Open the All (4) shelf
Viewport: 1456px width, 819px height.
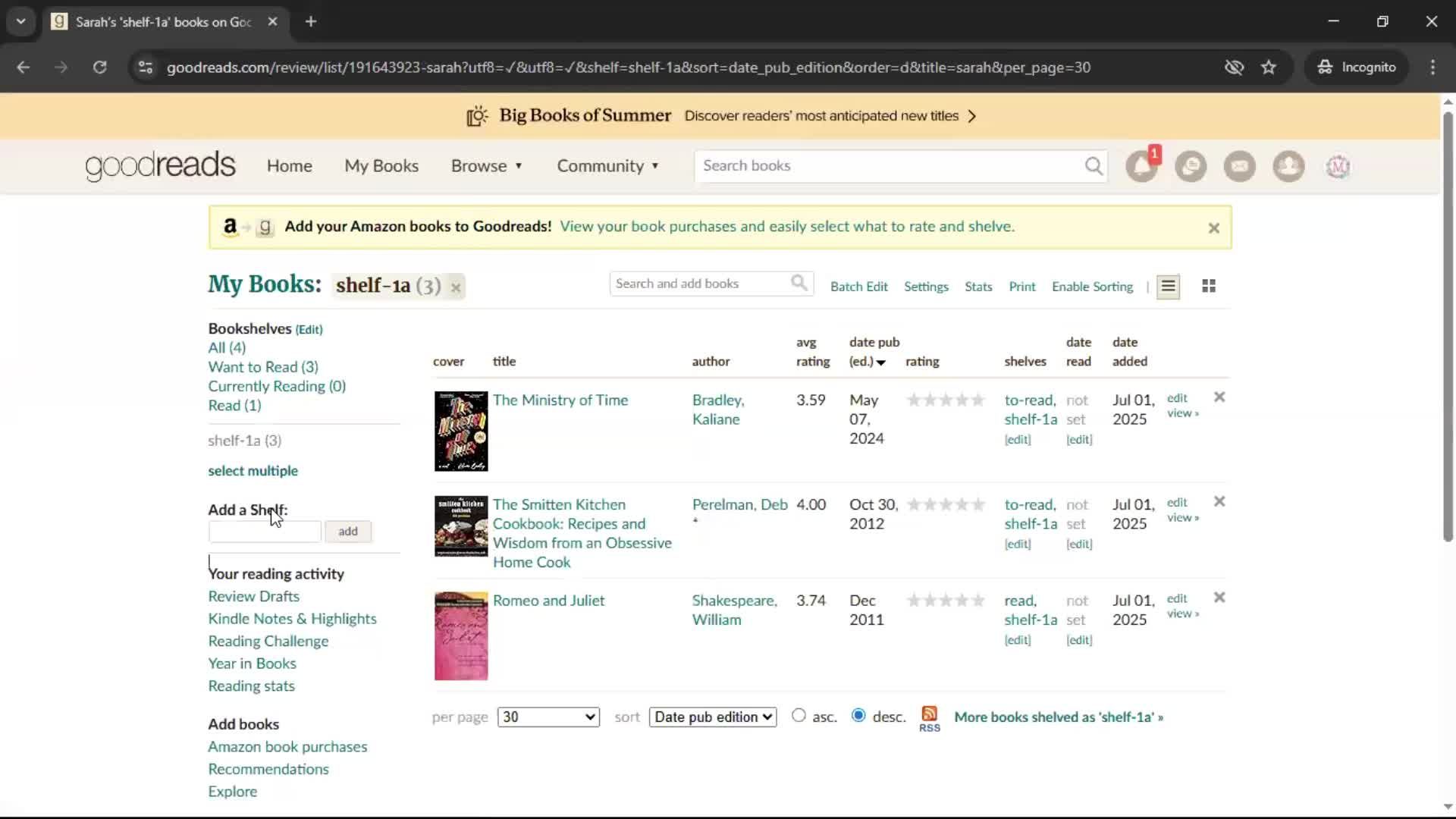[227, 347]
